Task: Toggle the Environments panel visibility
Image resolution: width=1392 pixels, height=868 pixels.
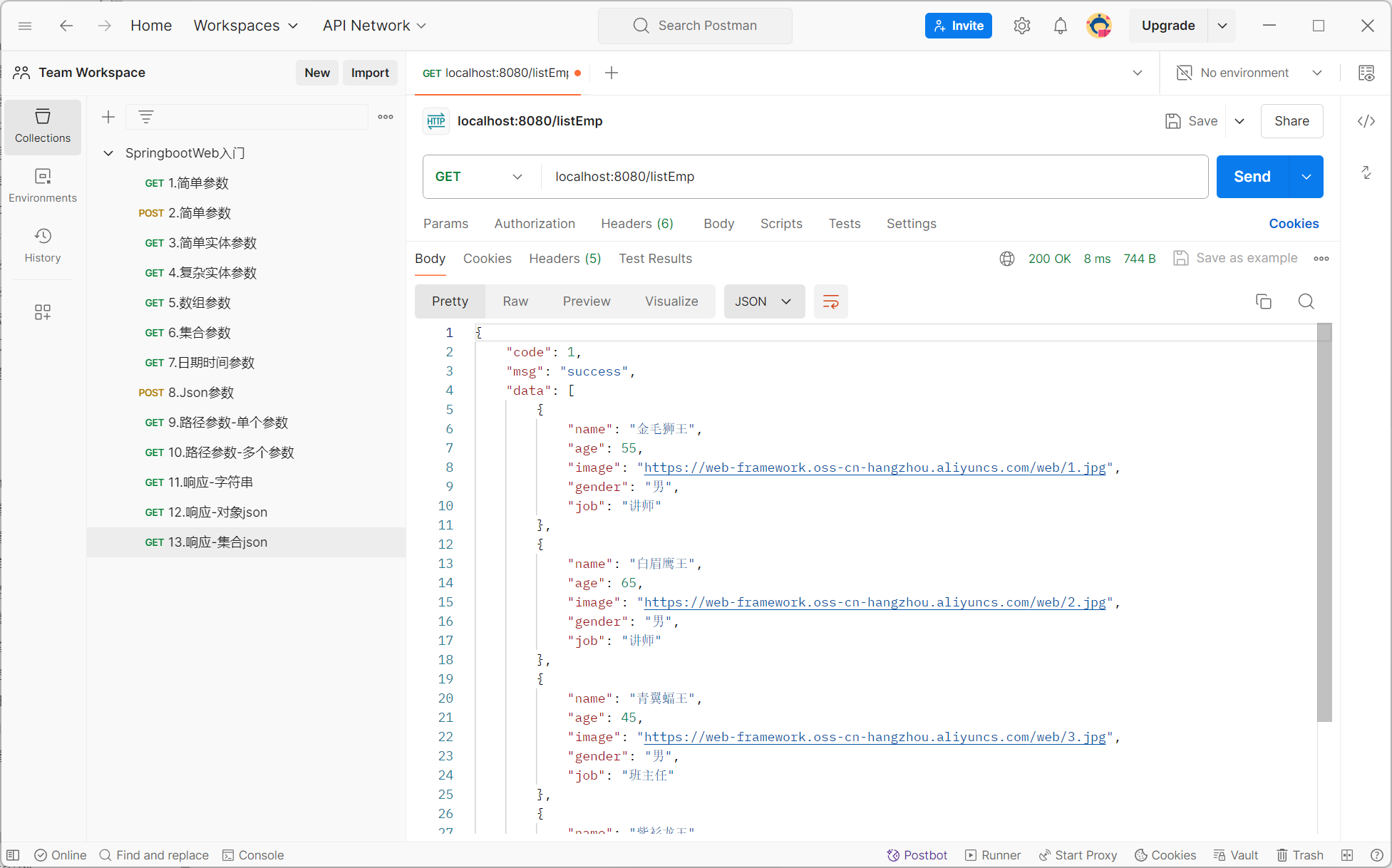Action: 42,186
